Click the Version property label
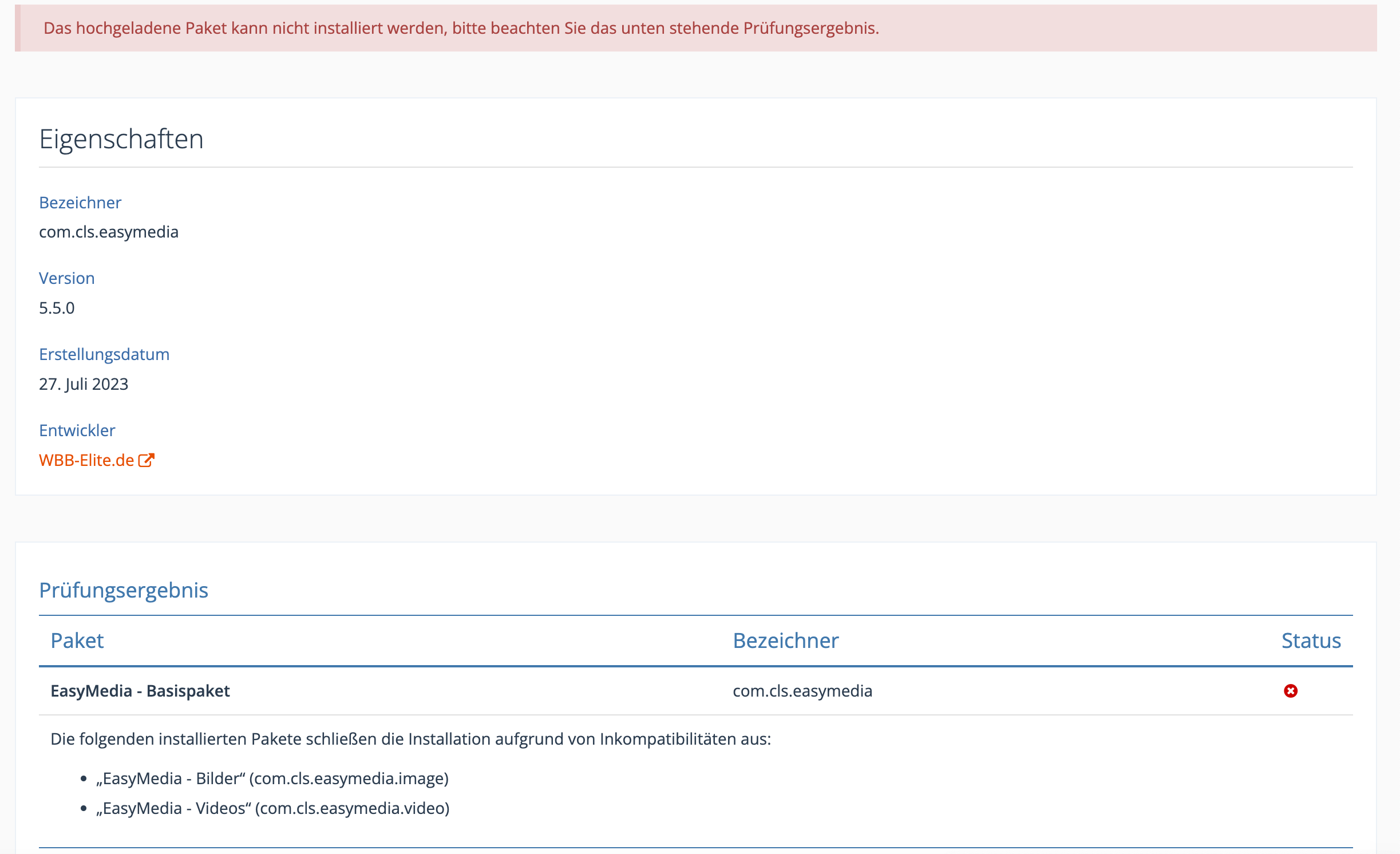This screenshot has width=1400, height=854. 67,278
